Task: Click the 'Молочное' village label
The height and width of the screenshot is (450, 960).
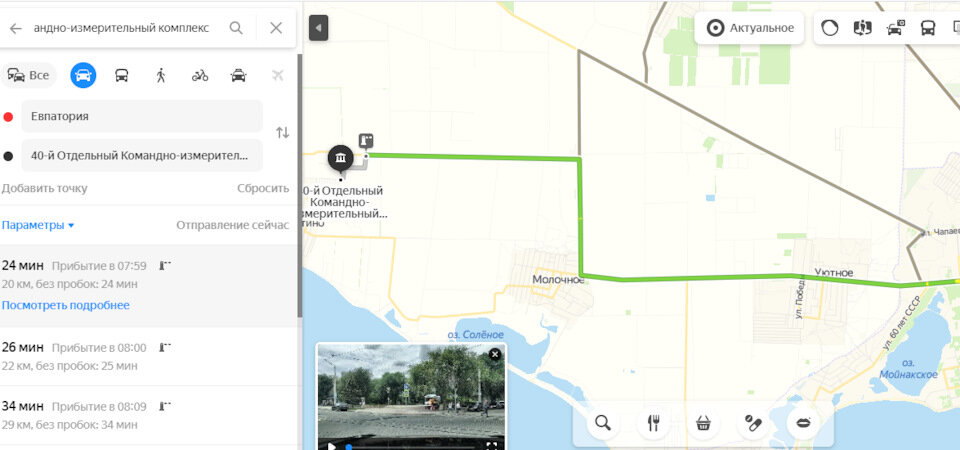Action: pyautogui.click(x=558, y=279)
